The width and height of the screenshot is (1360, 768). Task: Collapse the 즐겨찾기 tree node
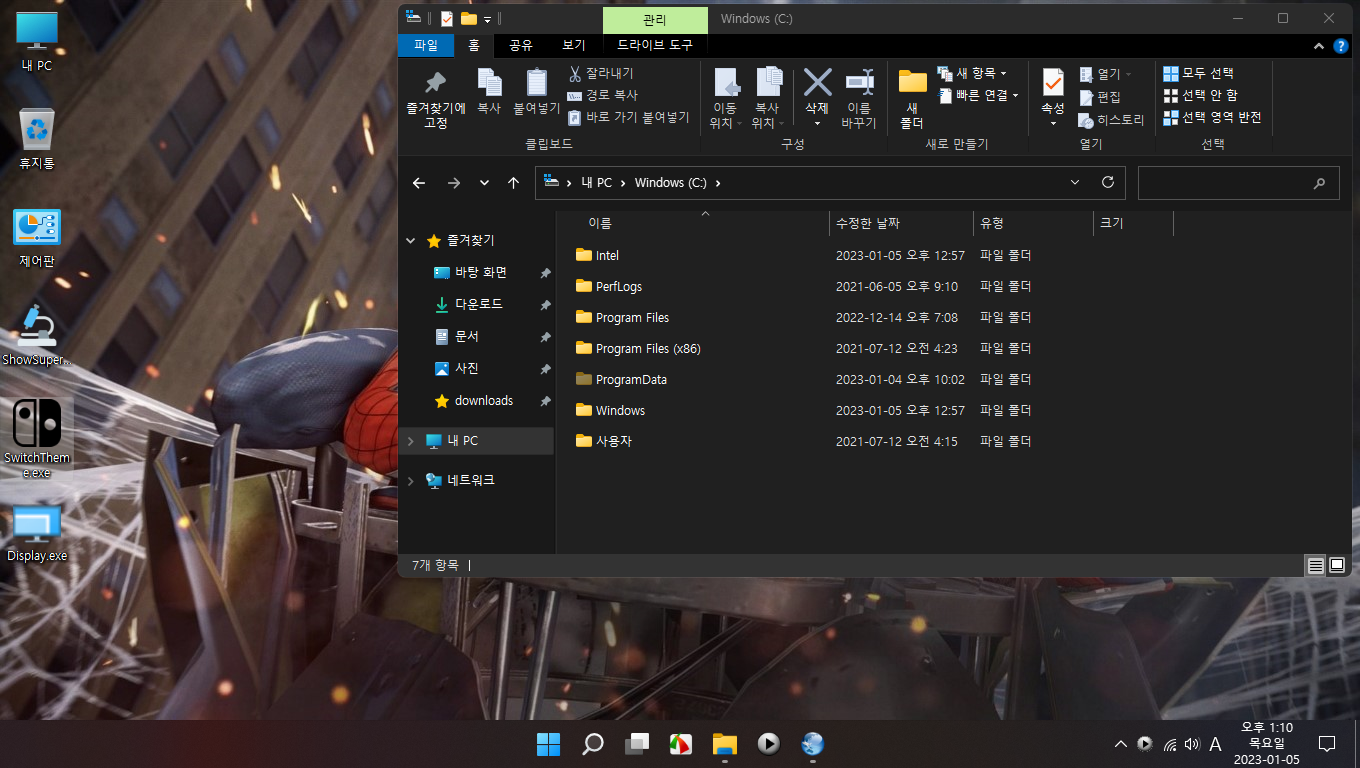tap(411, 241)
